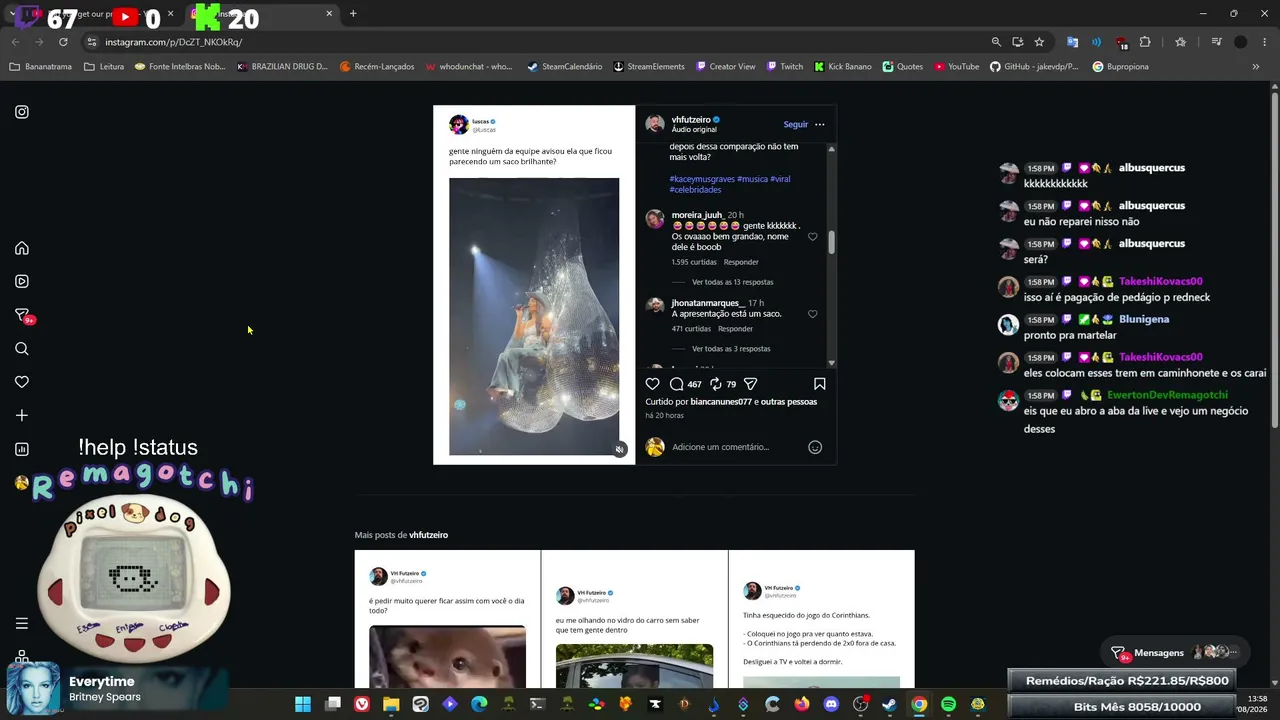Image resolution: width=1280 pixels, height=720 pixels.
Task: Open vhfutzeiro's profile from the post header
Action: coord(691,120)
